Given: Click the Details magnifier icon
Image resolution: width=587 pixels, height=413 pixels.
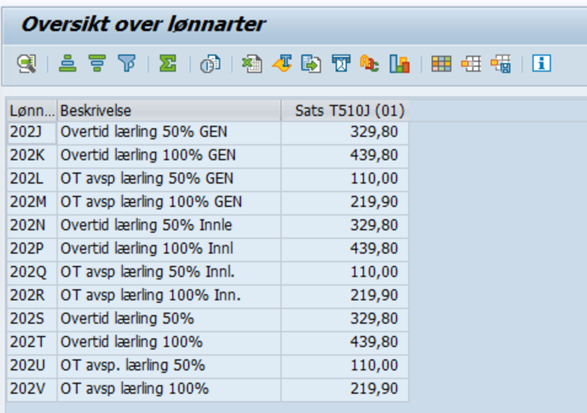Looking at the screenshot, I should (x=27, y=64).
